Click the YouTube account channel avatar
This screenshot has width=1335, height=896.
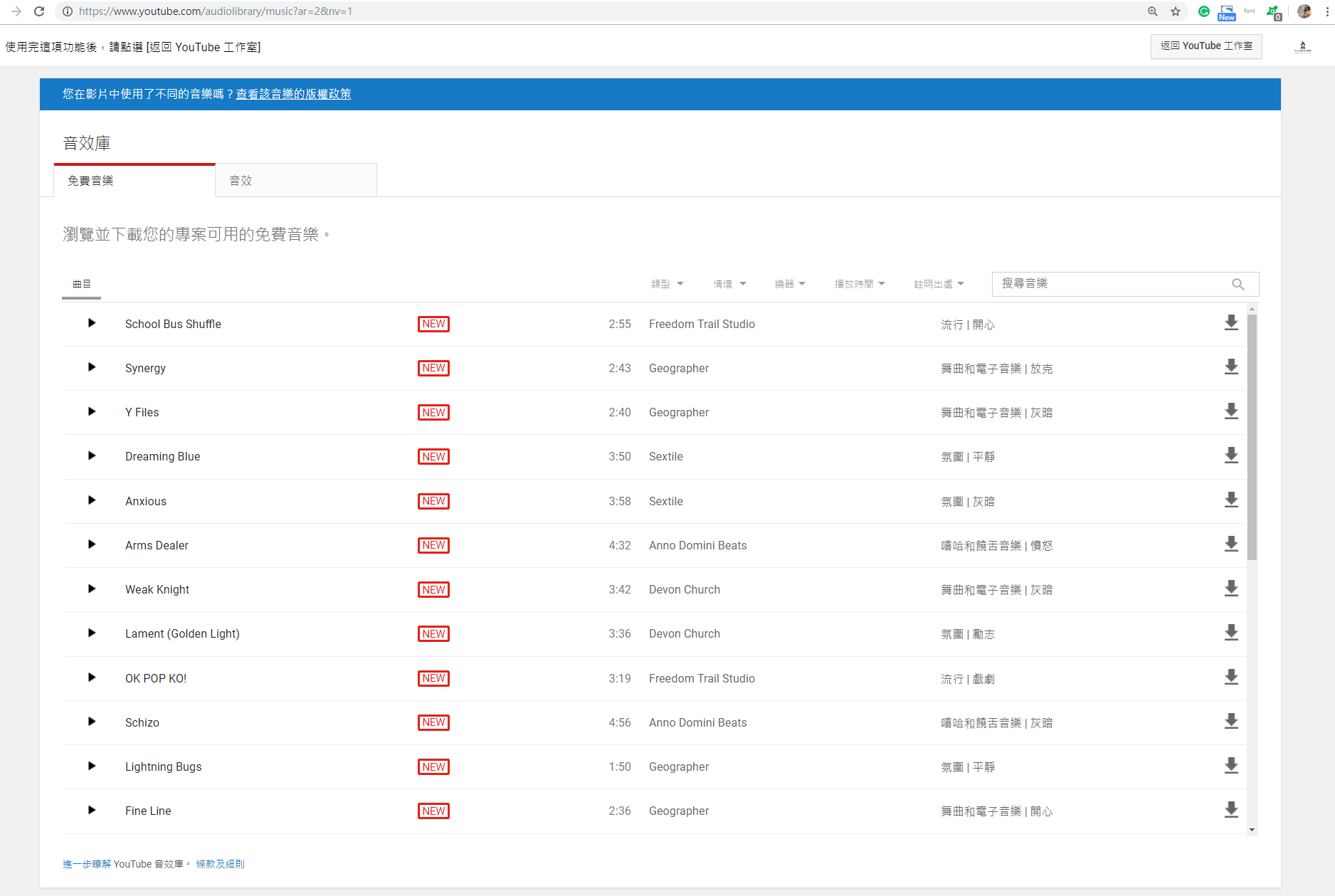(1303, 47)
